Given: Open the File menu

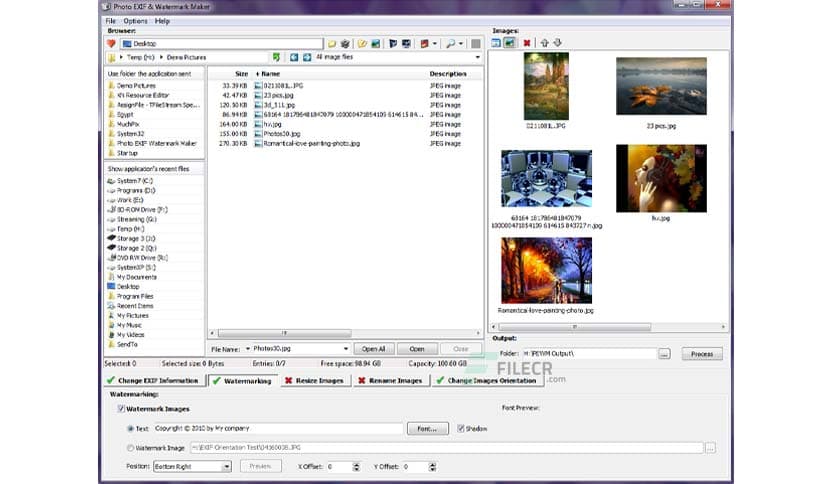Looking at the screenshot, I should 110,21.
